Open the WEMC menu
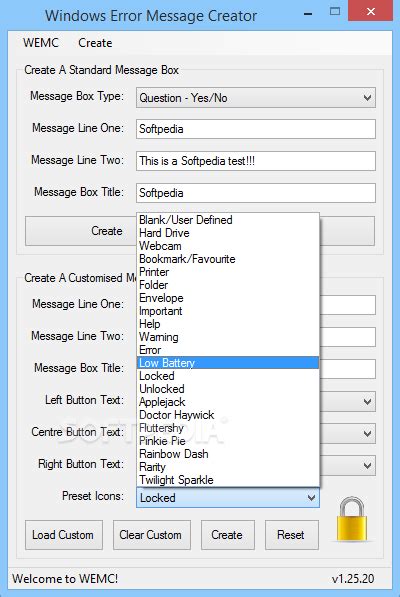The image size is (400, 597). coord(41,43)
